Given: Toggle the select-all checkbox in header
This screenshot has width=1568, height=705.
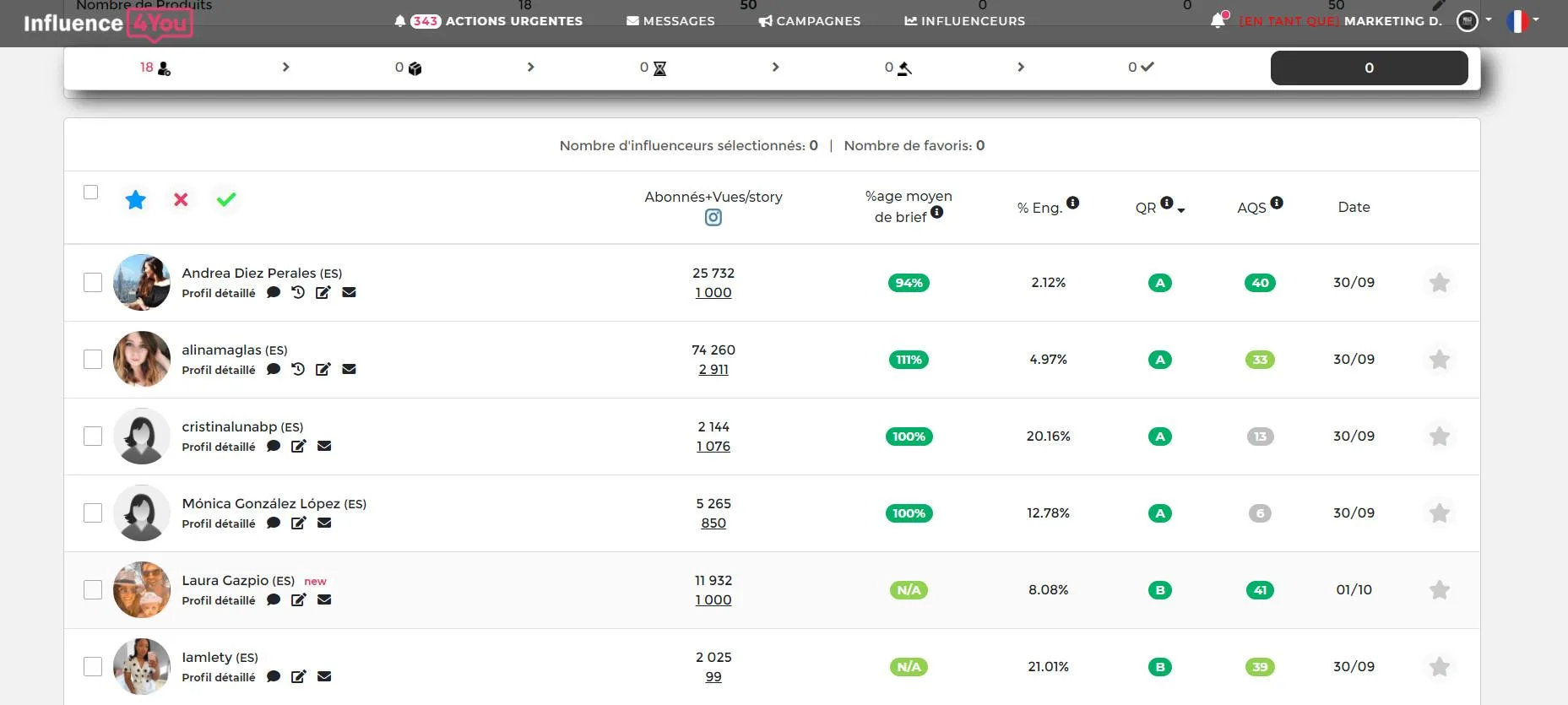Looking at the screenshot, I should point(91,193).
